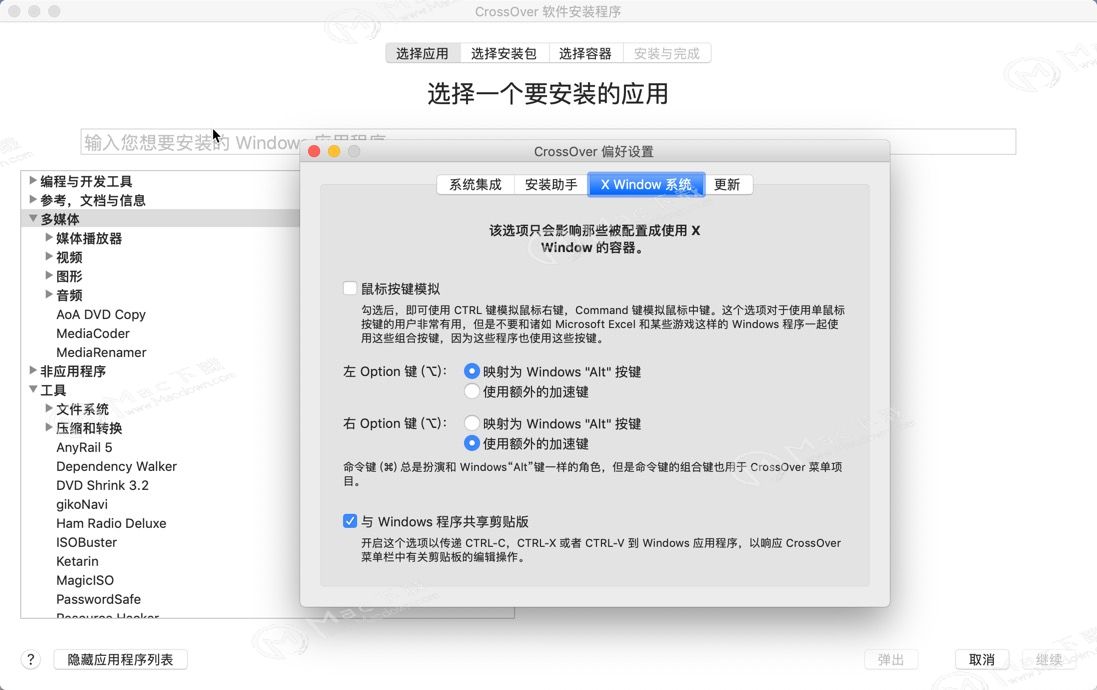
Task: Switch to the 系统集成 tab
Action: click(475, 184)
